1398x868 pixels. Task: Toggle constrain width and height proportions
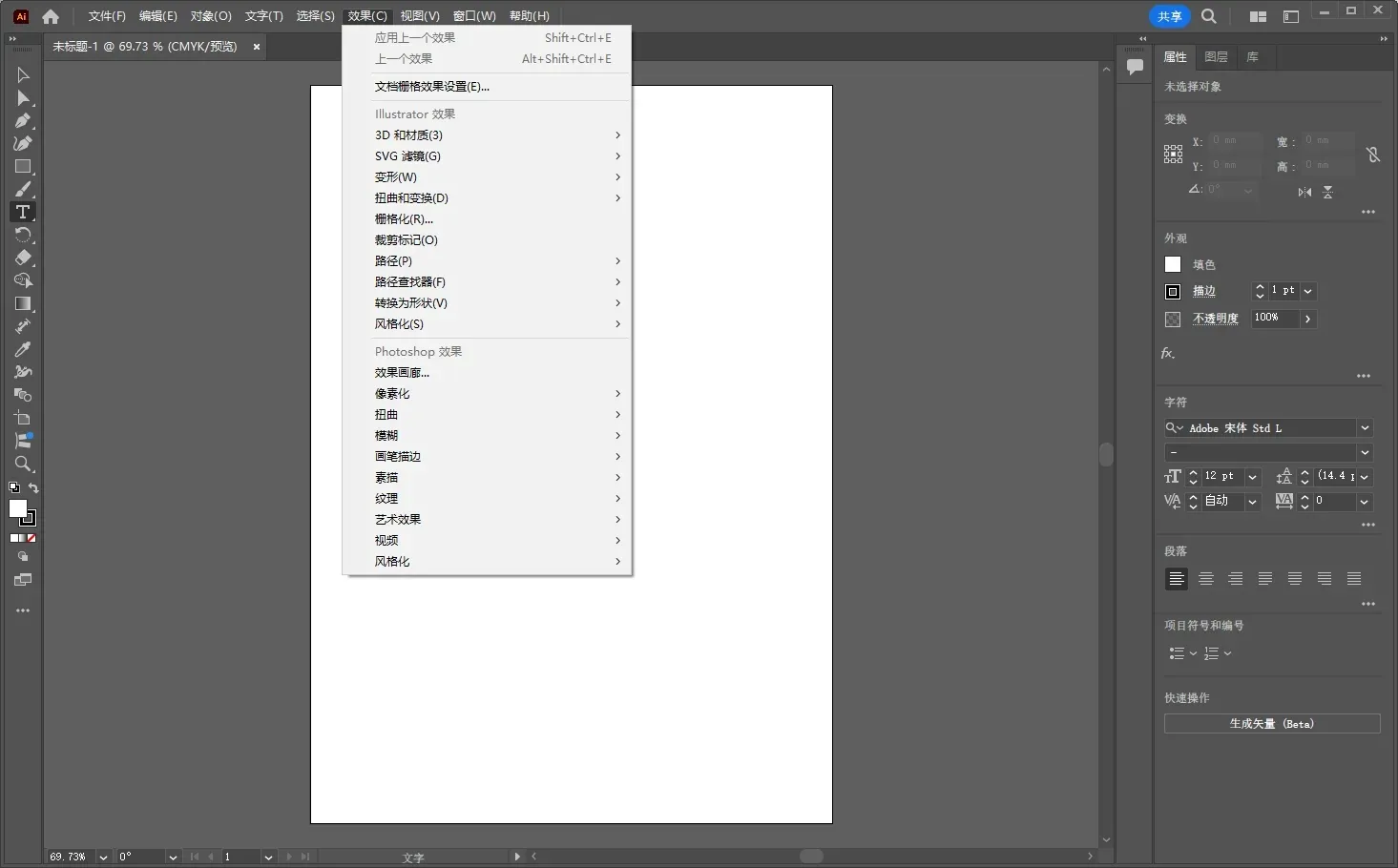(1372, 155)
